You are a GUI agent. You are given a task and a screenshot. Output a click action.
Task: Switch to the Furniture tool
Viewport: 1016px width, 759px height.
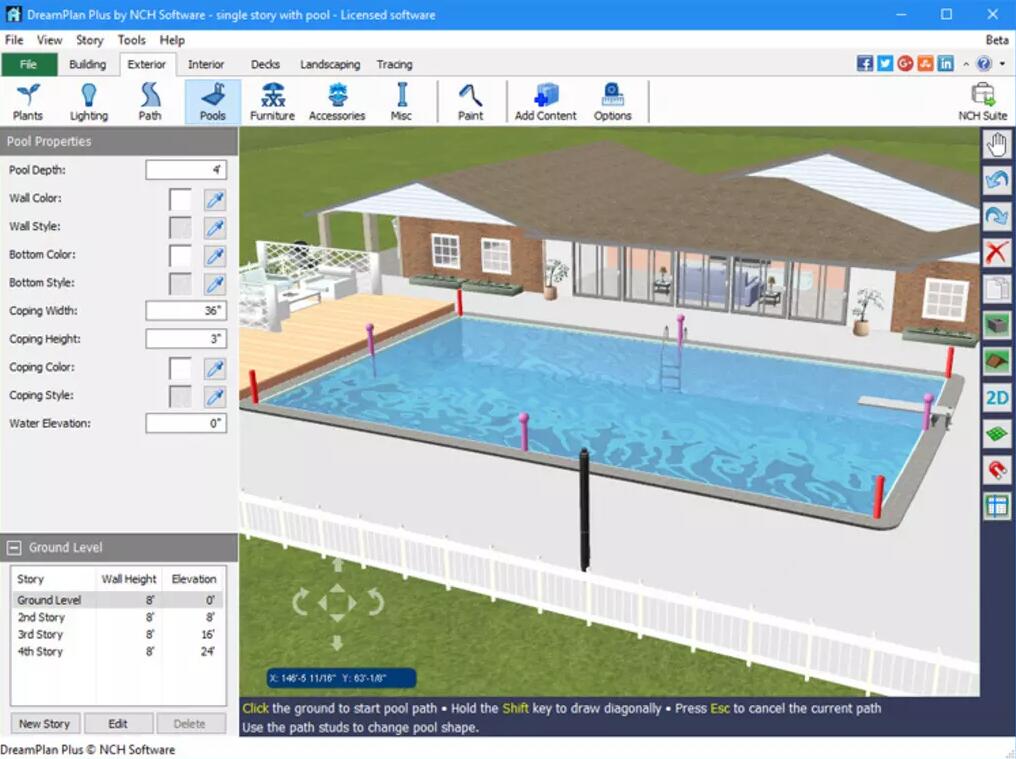pyautogui.click(x=271, y=100)
